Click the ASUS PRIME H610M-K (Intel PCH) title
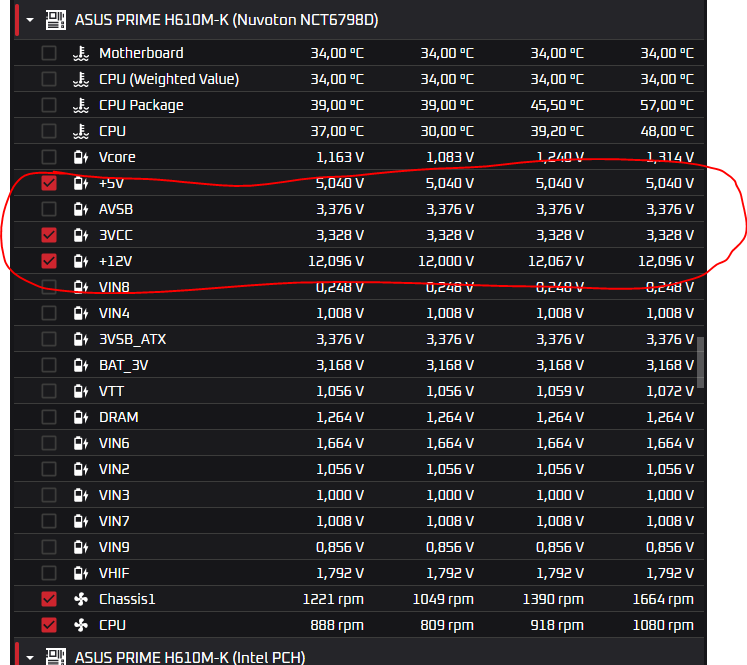 tap(190, 657)
